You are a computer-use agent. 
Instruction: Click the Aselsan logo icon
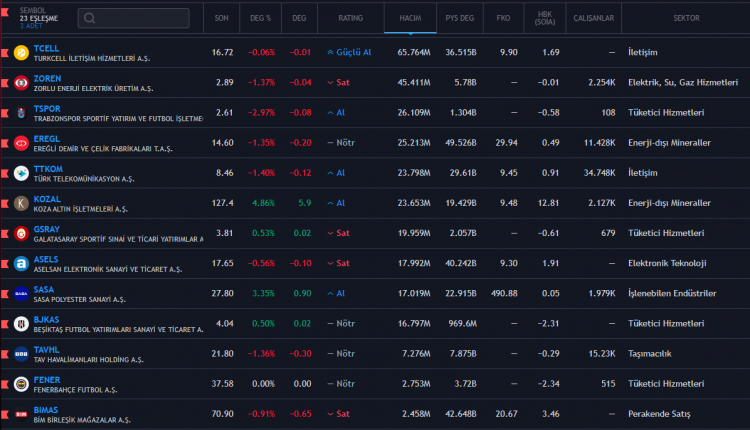[21, 264]
